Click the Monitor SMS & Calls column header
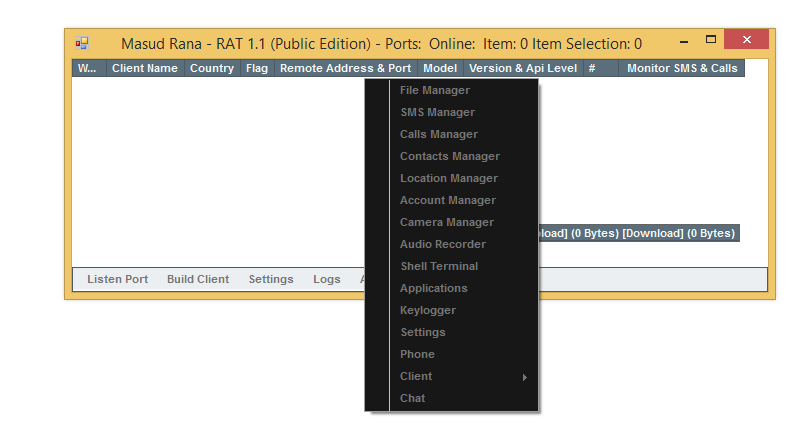Image resolution: width=796 pixels, height=436 pixels. 681,68
